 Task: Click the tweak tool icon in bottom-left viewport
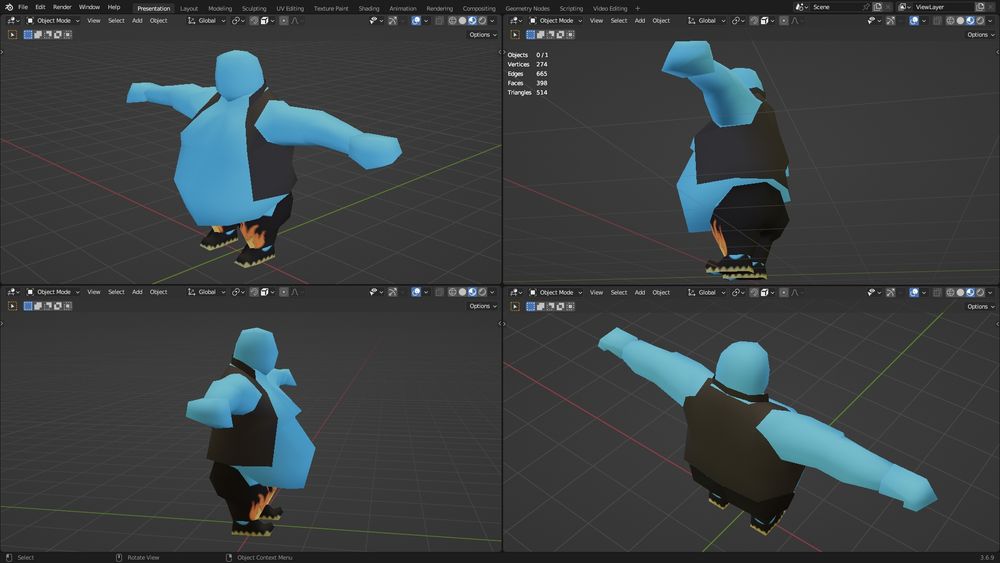(12, 306)
